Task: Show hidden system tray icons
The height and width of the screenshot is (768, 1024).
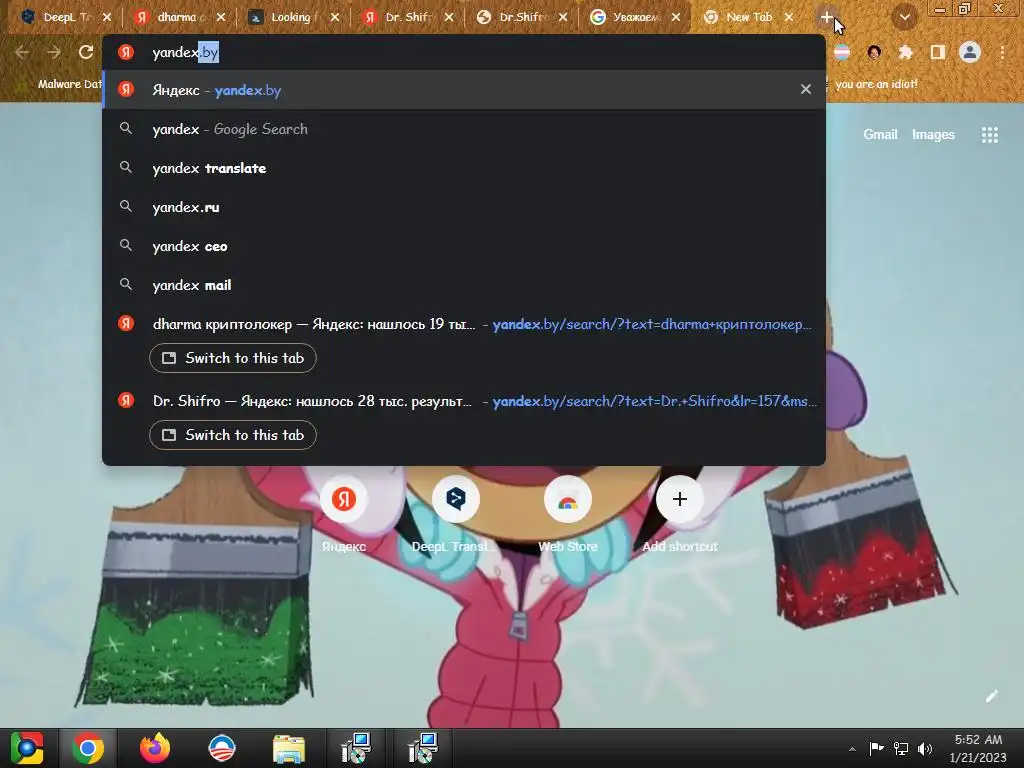Action: click(x=852, y=749)
